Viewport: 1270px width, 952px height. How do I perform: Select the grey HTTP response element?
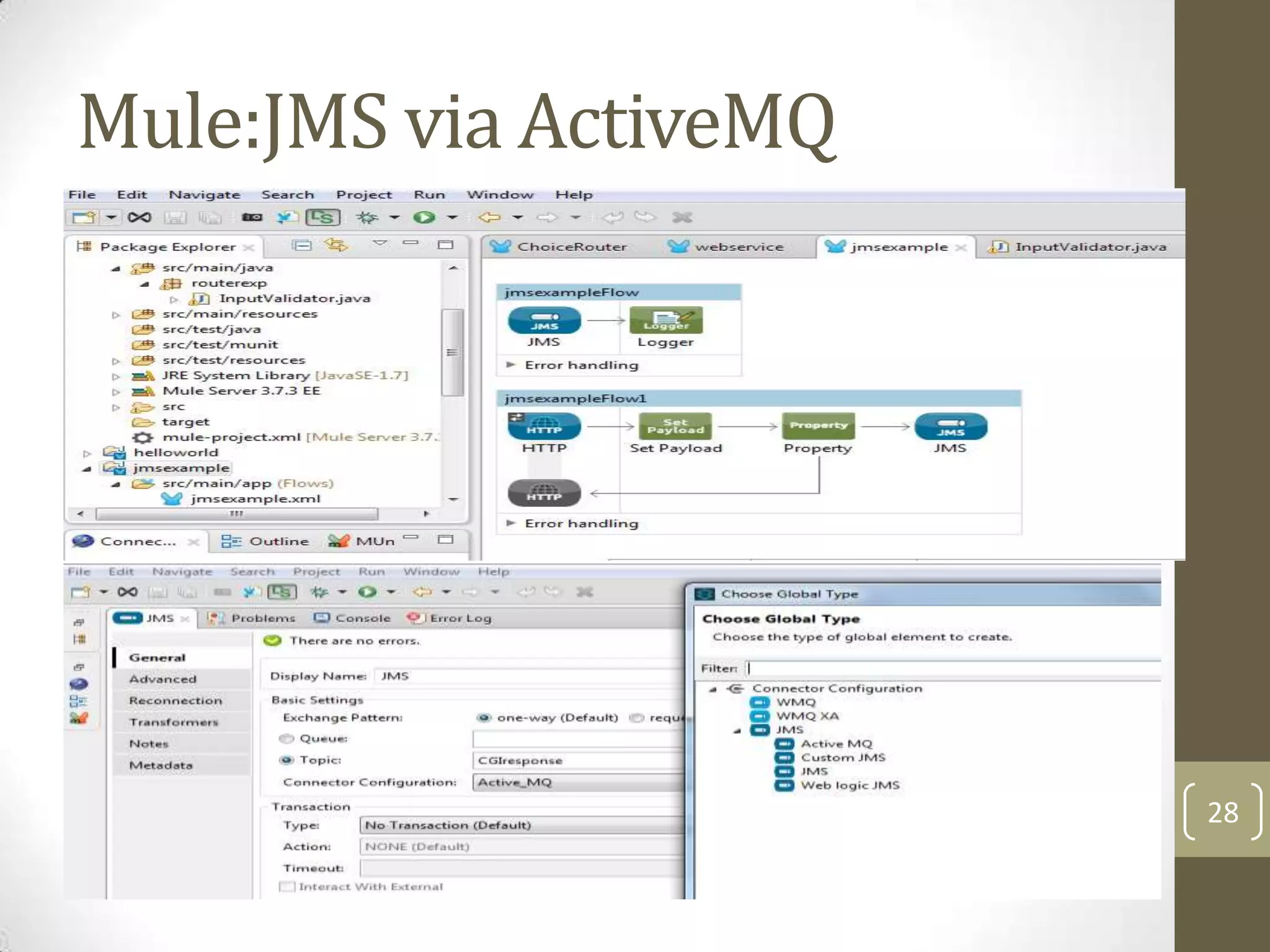click(544, 493)
